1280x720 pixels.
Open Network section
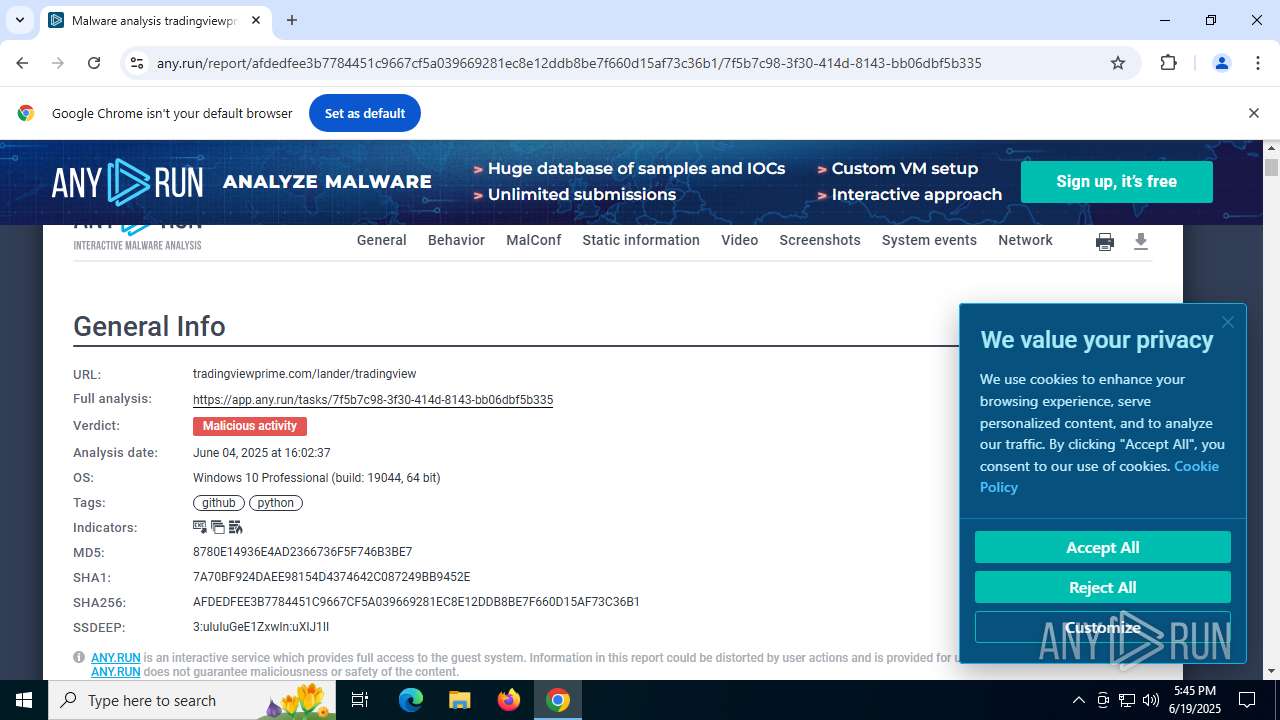(1025, 240)
